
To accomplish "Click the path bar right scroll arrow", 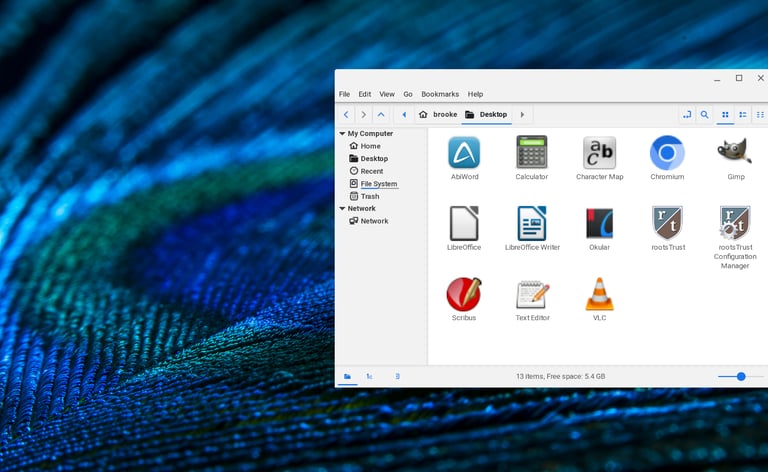I will click(x=522, y=115).
